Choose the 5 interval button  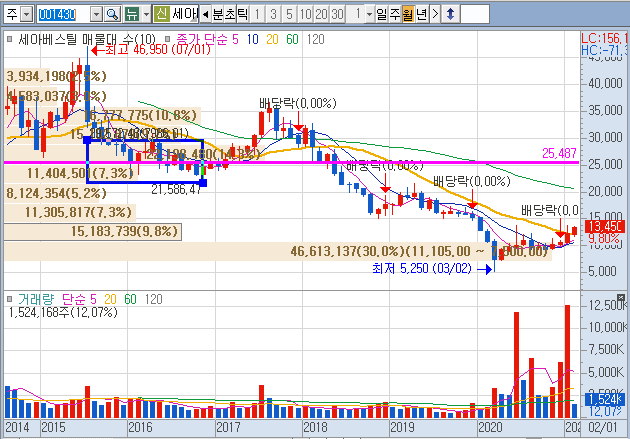tap(289, 15)
